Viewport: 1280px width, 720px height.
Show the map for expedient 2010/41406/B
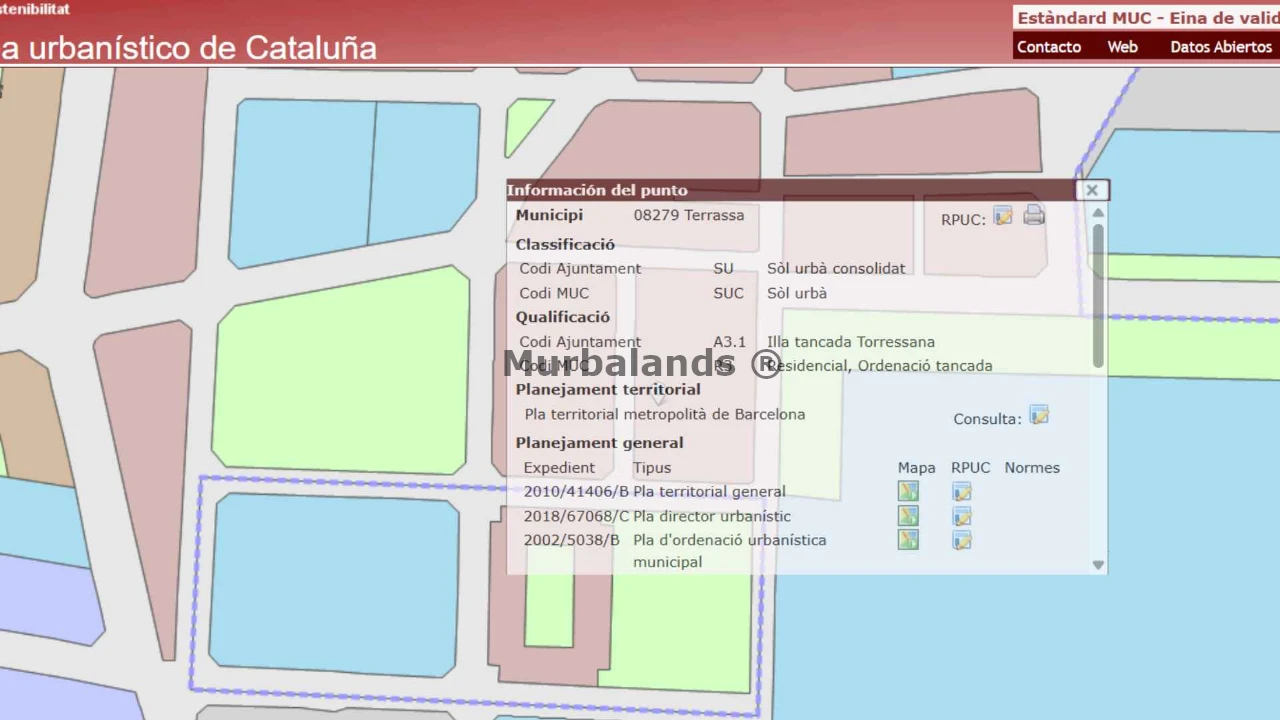[x=908, y=491]
